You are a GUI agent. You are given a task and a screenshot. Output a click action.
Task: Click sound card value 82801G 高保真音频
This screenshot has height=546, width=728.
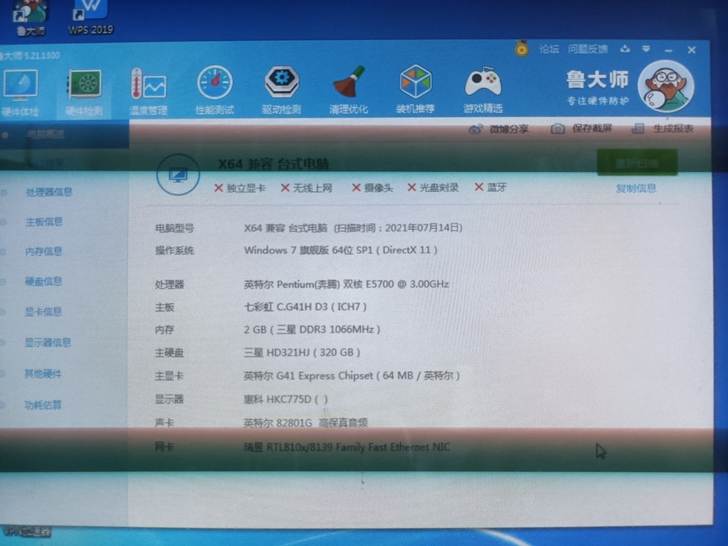click(x=306, y=422)
